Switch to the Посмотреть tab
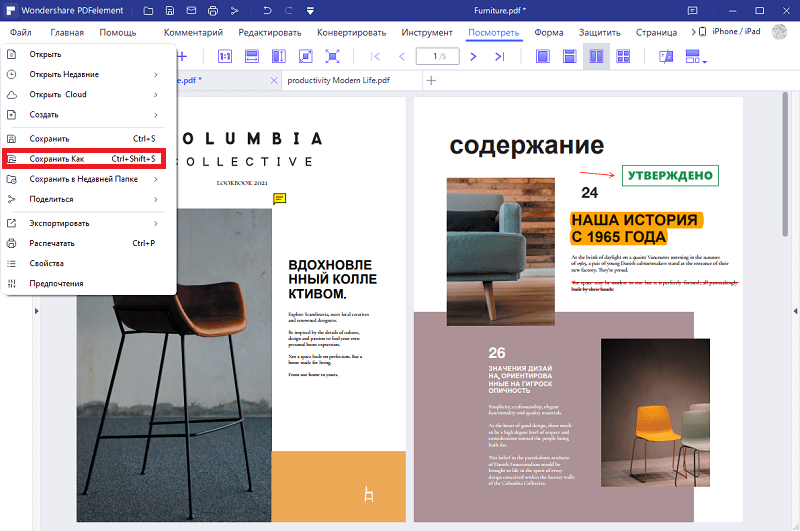800x531 pixels. pyautogui.click(x=493, y=32)
